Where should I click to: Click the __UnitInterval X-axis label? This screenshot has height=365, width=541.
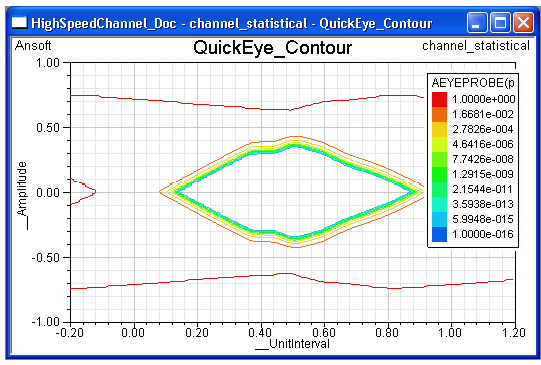coord(292,344)
